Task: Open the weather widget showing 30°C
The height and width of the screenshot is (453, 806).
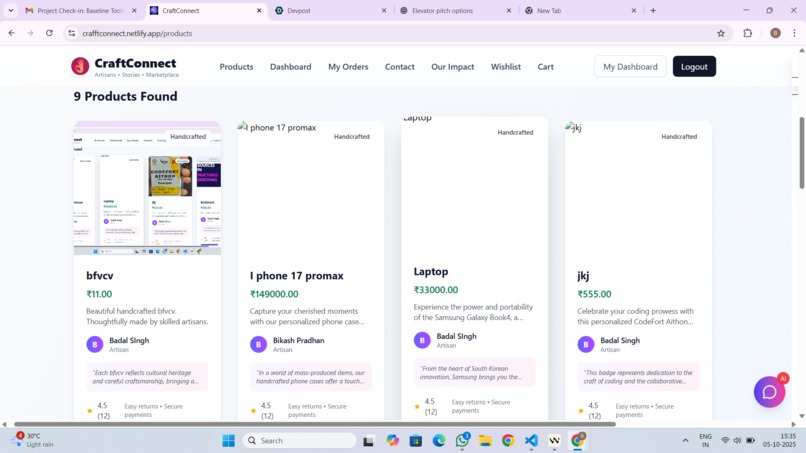Action: tap(33, 440)
